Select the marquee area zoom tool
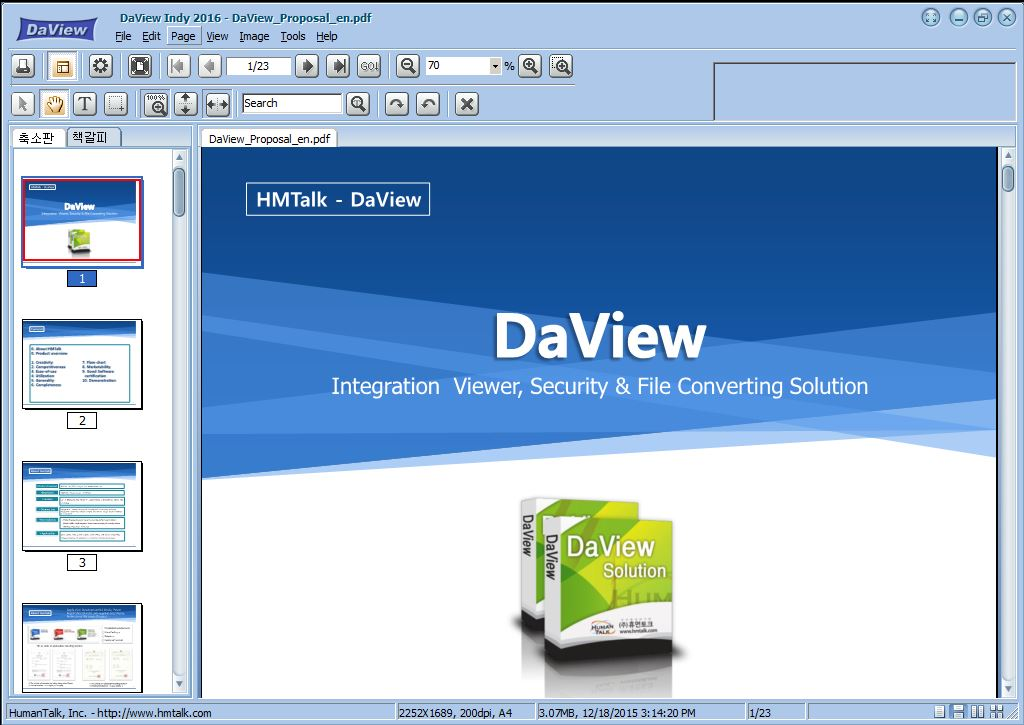This screenshot has width=1024, height=725. coord(561,66)
